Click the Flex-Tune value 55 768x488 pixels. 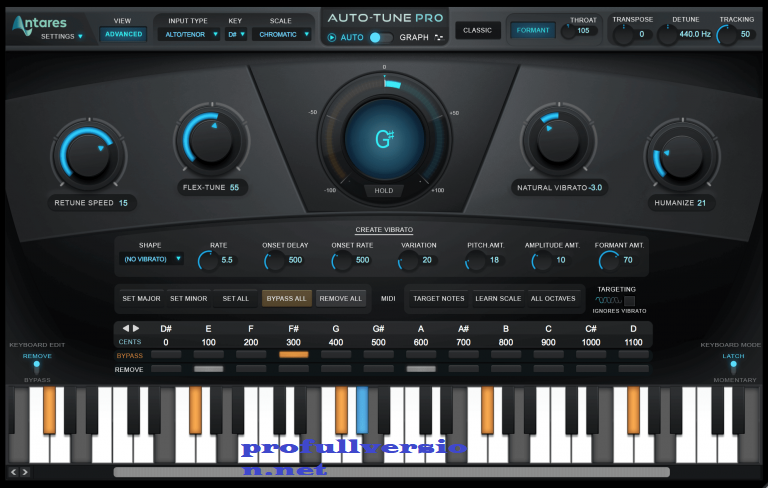[x=234, y=188]
